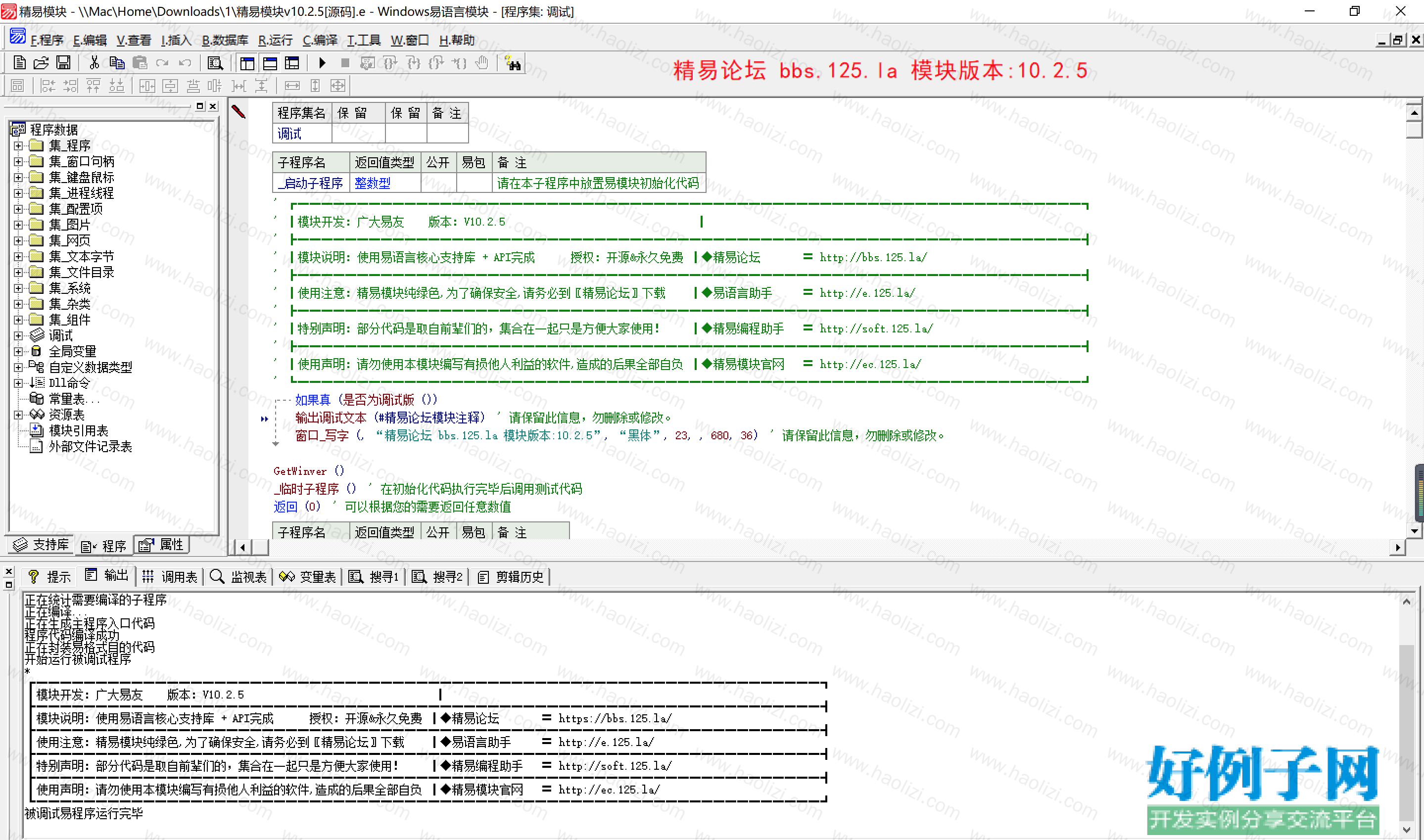Viewport: 1424px width, 840px height.
Task: Click the hand breakpoint icon
Action: (x=481, y=63)
